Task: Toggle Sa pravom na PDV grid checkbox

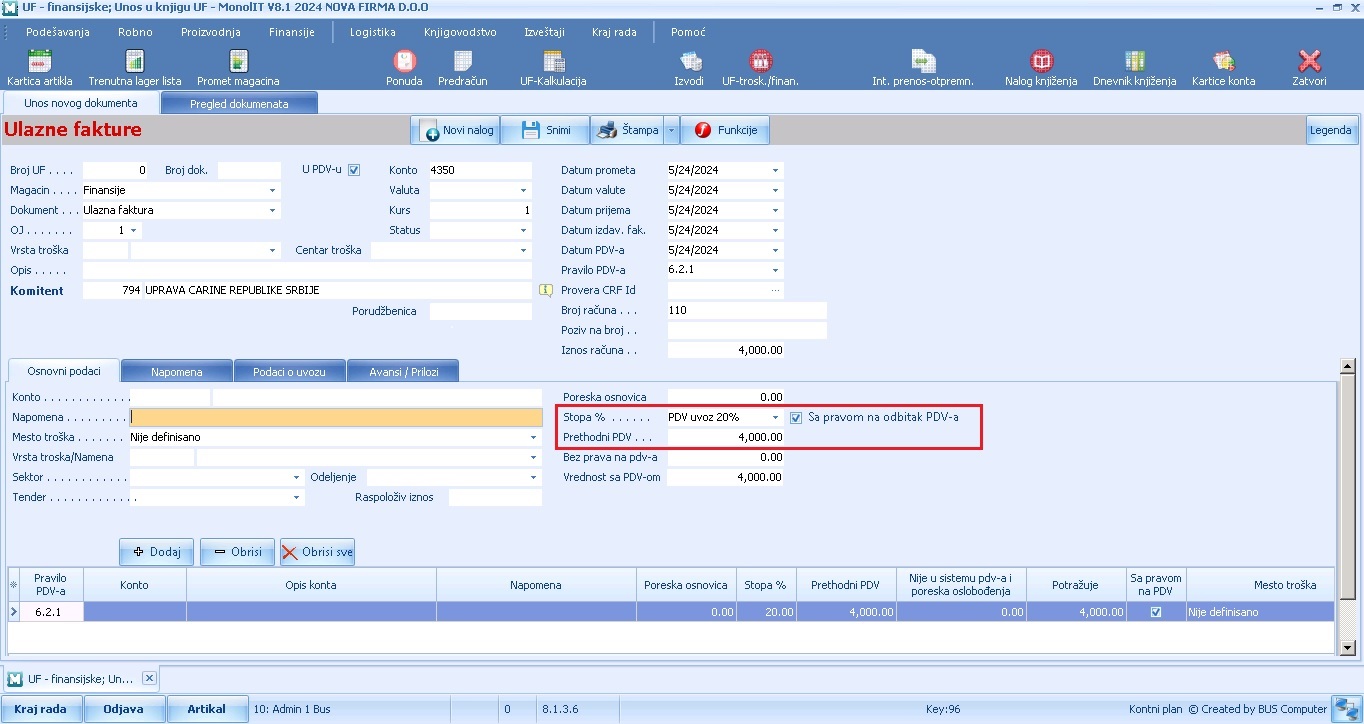Action: point(1156,612)
